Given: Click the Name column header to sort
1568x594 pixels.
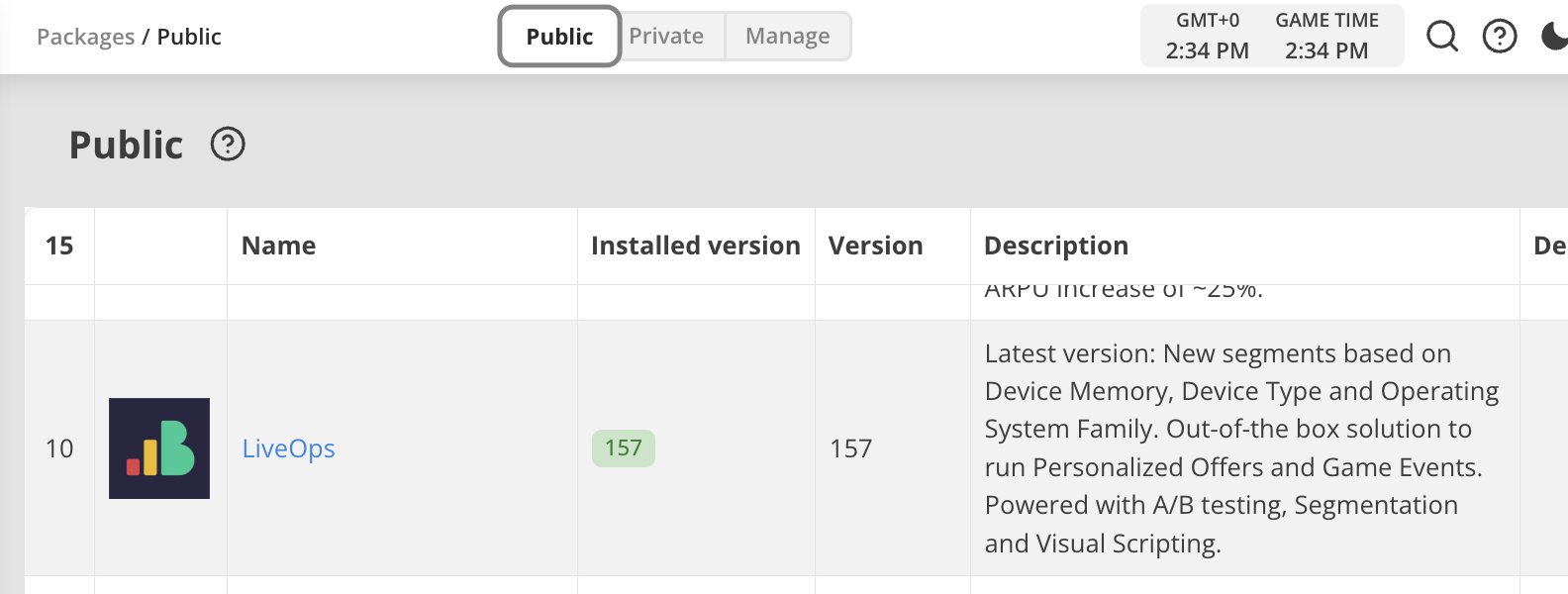Looking at the screenshot, I should point(278,246).
